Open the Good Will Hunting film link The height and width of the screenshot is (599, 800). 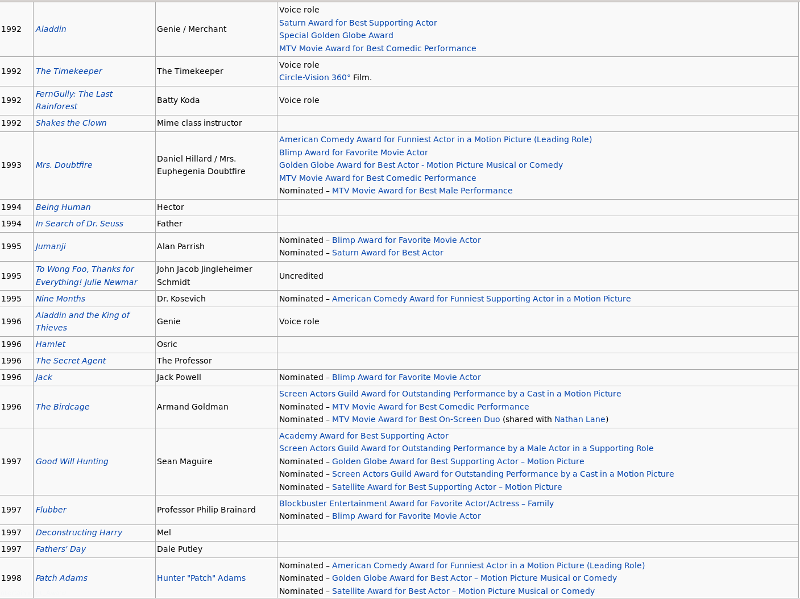pyautogui.click(x=71, y=461)
